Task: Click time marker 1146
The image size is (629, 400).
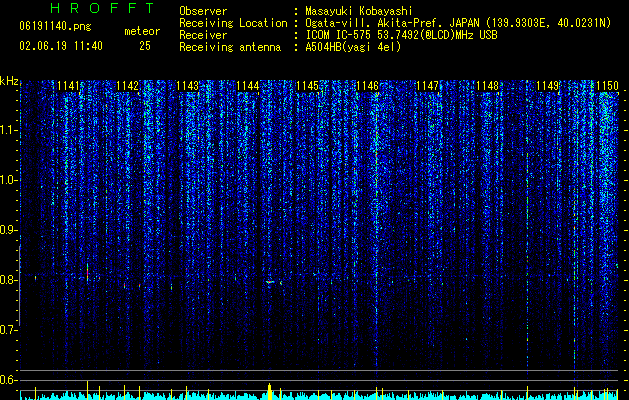Action: pyautogui.click(x=368, y=86)
